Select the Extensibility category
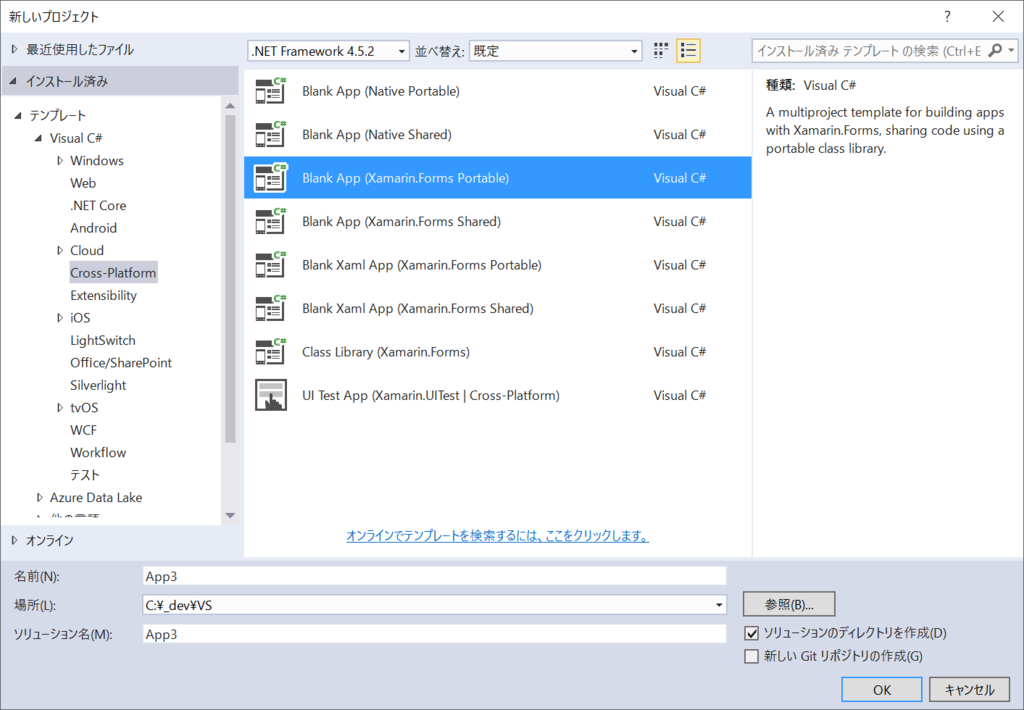The image size is (1024, 710). (x=103, y=295)
